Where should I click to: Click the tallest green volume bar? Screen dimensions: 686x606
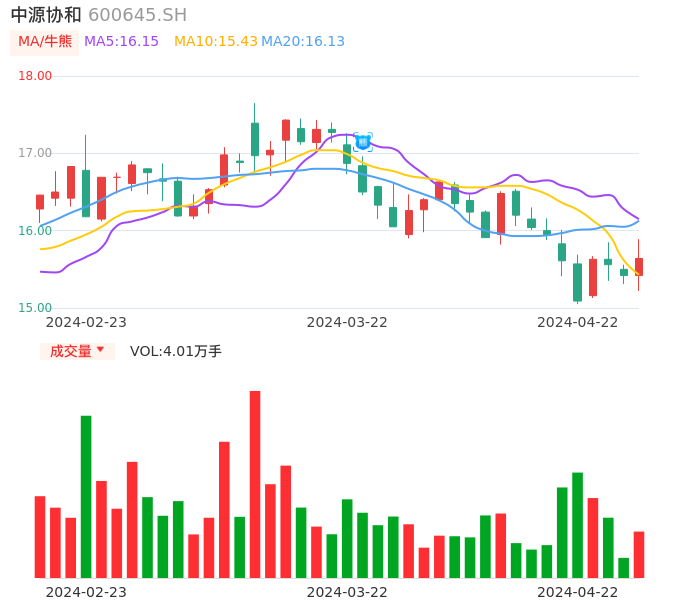86,496
